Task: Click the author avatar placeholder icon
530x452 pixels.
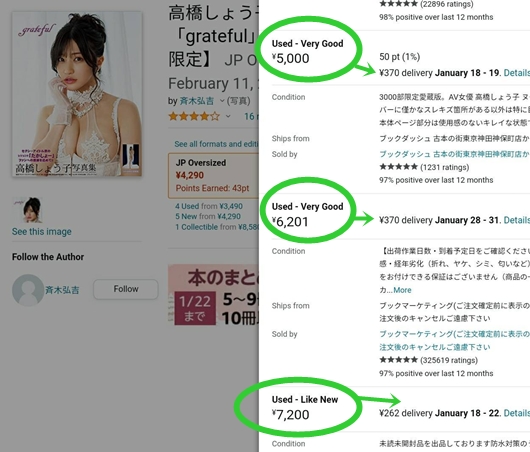Action: pyautogui.click(x=28, y=290)
